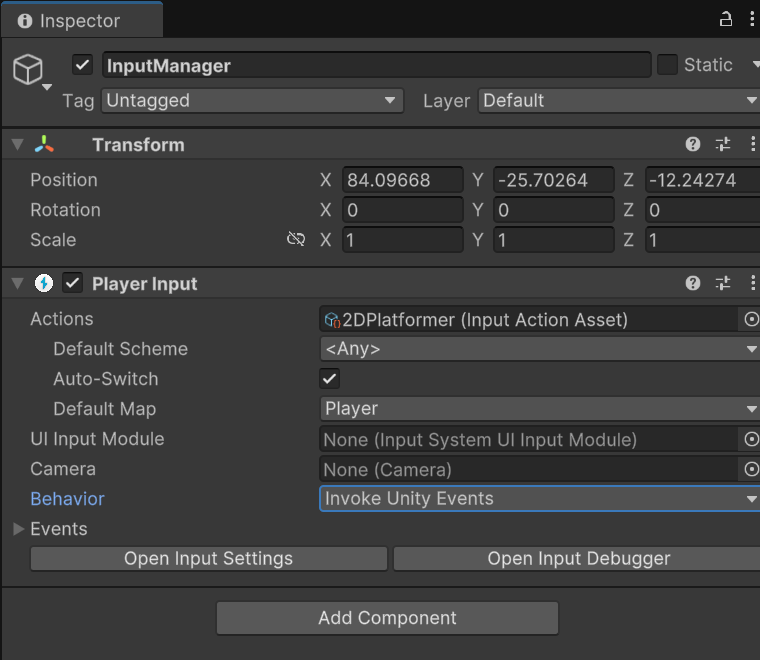Open Transform component presets icon
The image size is (760, 660).
pos(723,145)
